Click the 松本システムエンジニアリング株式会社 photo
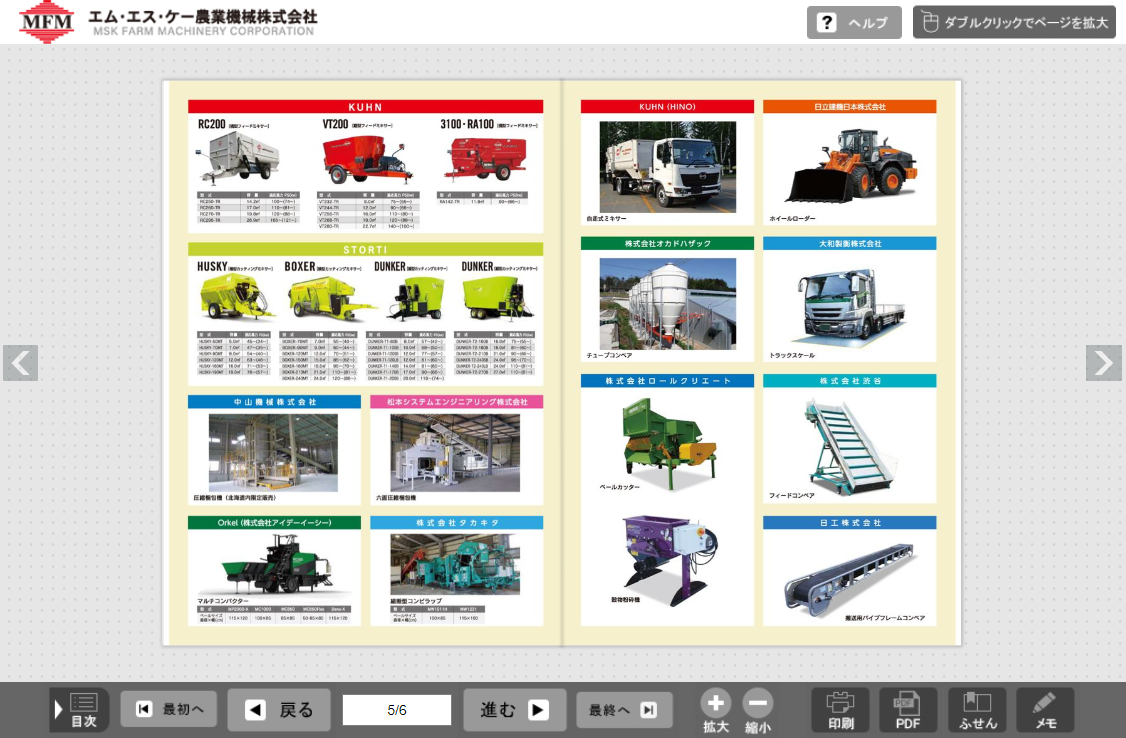This screenshot has width=1126, height=738. [455, 452]
